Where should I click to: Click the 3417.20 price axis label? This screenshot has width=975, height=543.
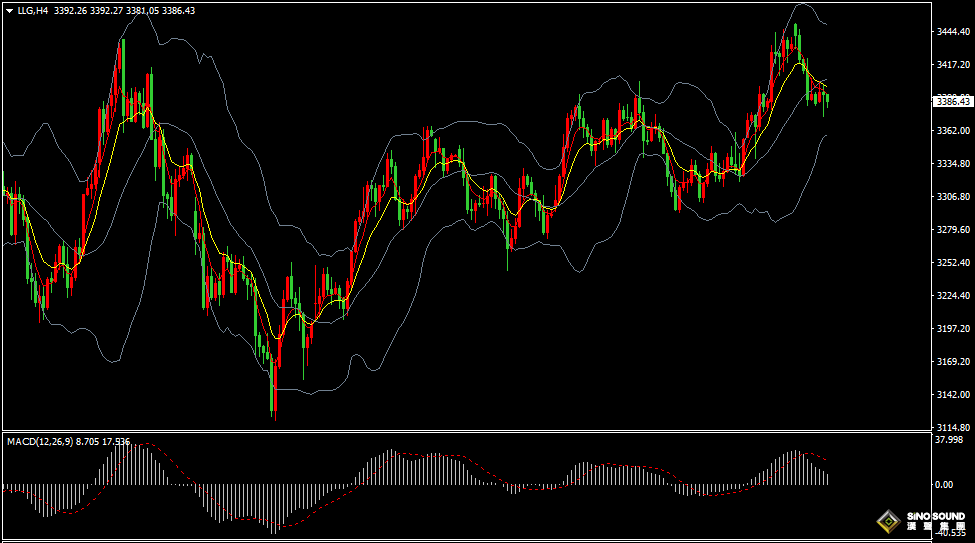pos(952,65)
